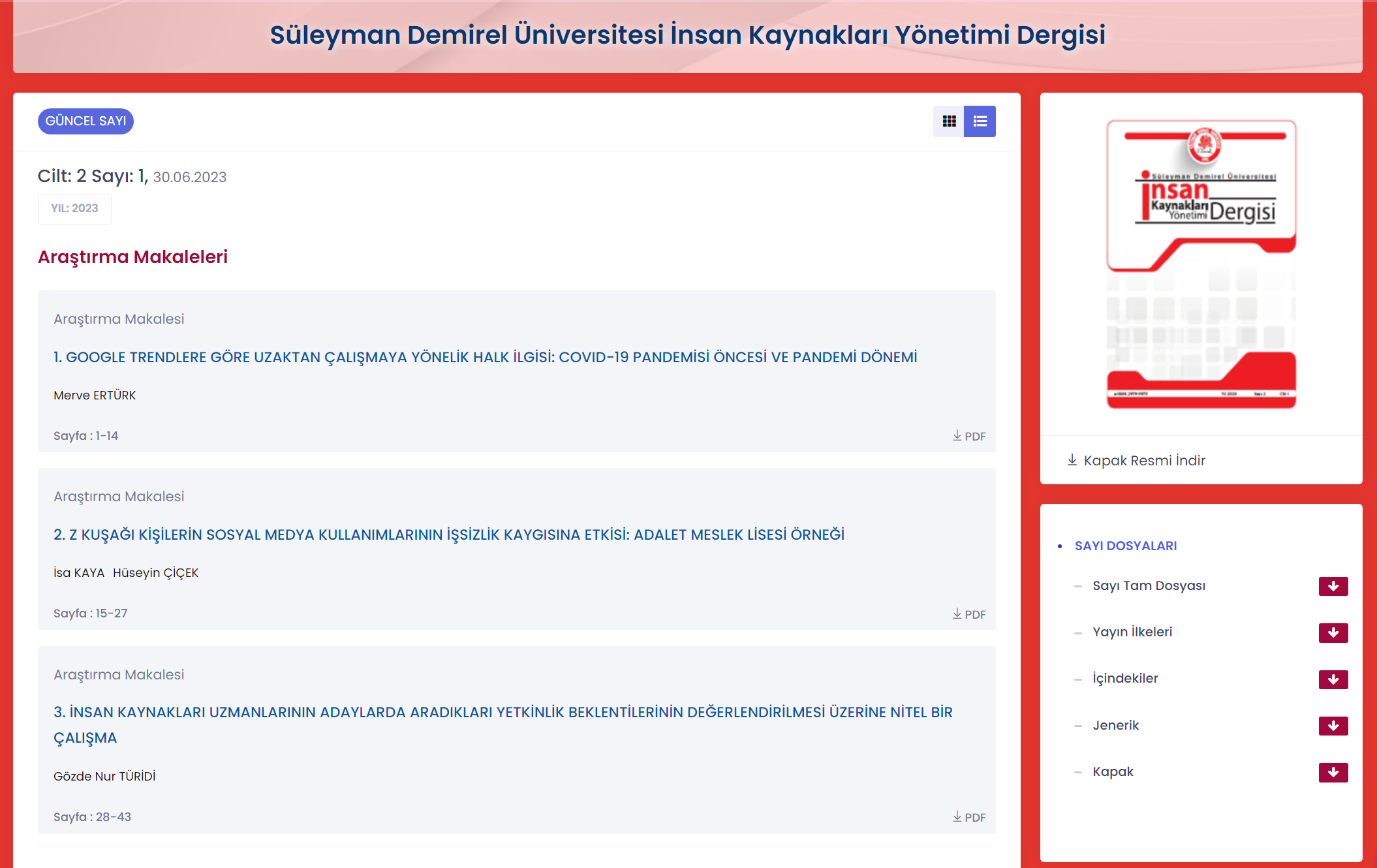Image resolution: width=1377 pixels, height=868 pixels.
Task: Click the journal title header
Action: pyautogui.click(x=687, y=35)
